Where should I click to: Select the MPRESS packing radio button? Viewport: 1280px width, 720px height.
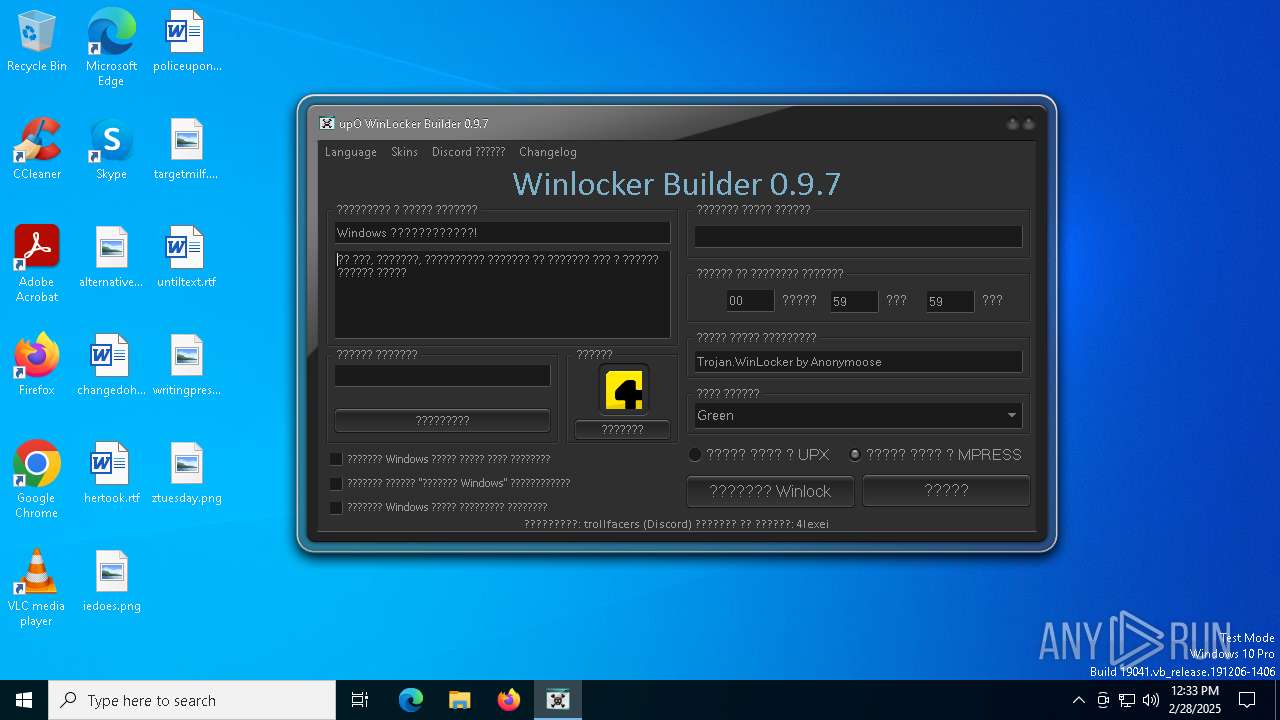pyautogui.click(x=855, y=455)
